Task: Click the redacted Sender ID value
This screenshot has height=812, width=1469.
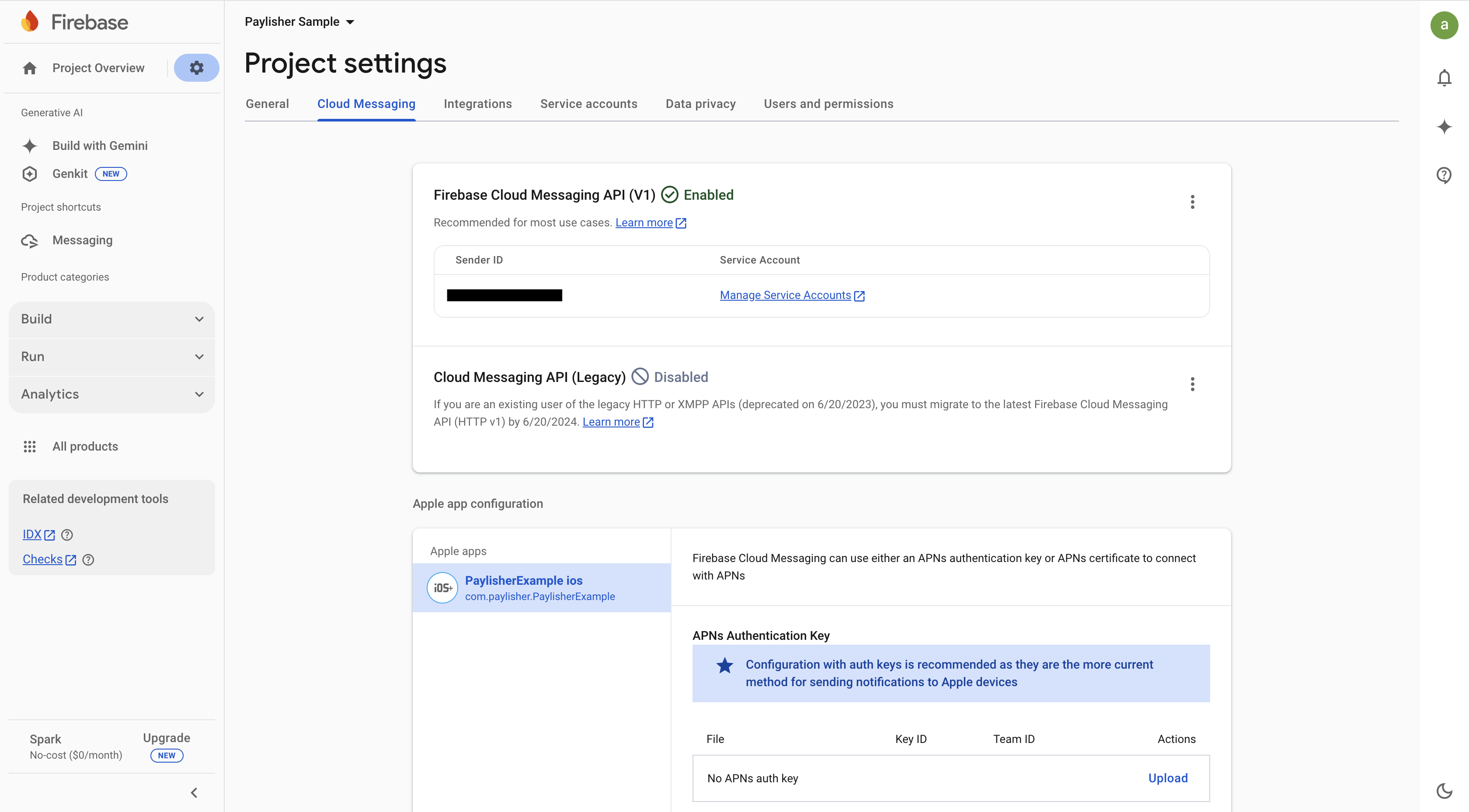Action: point(504,295)
